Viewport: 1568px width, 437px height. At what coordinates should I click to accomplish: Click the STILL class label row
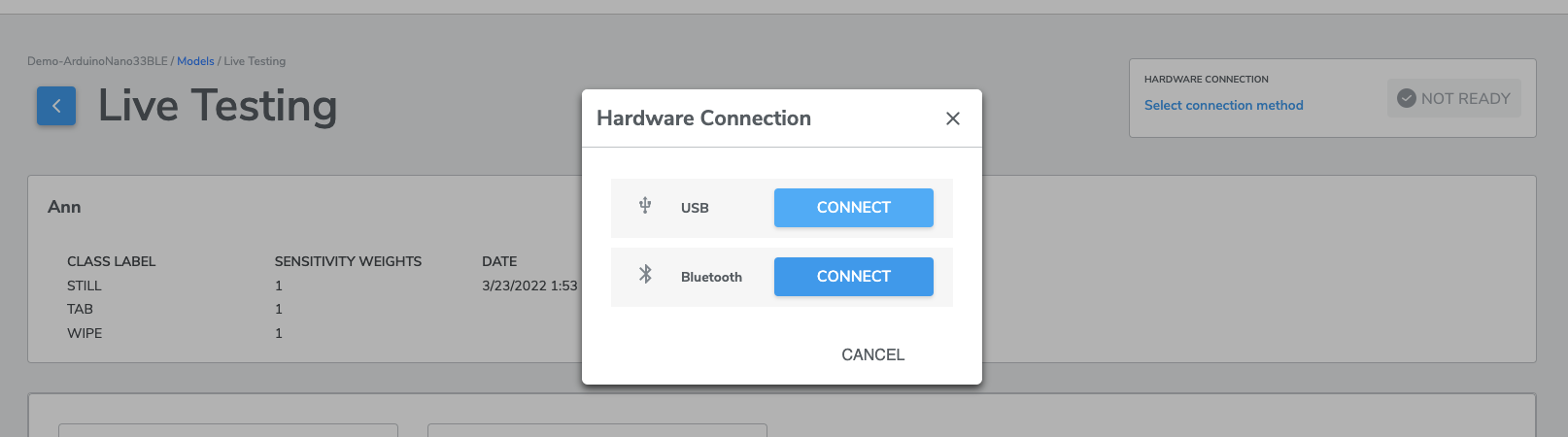click(x=321, y=286)
